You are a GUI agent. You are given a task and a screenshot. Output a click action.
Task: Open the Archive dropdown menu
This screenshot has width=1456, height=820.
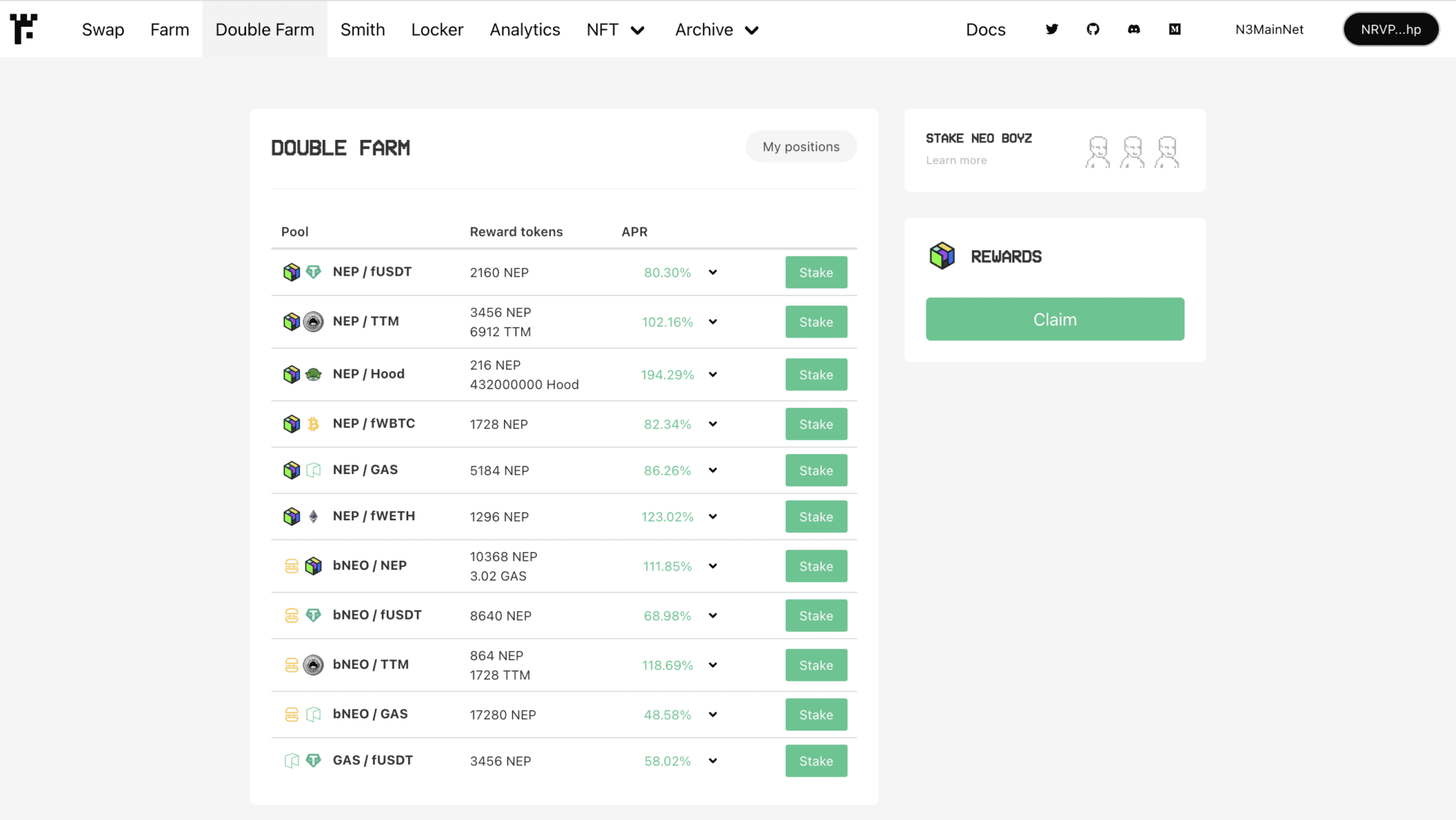pos(717,29)
